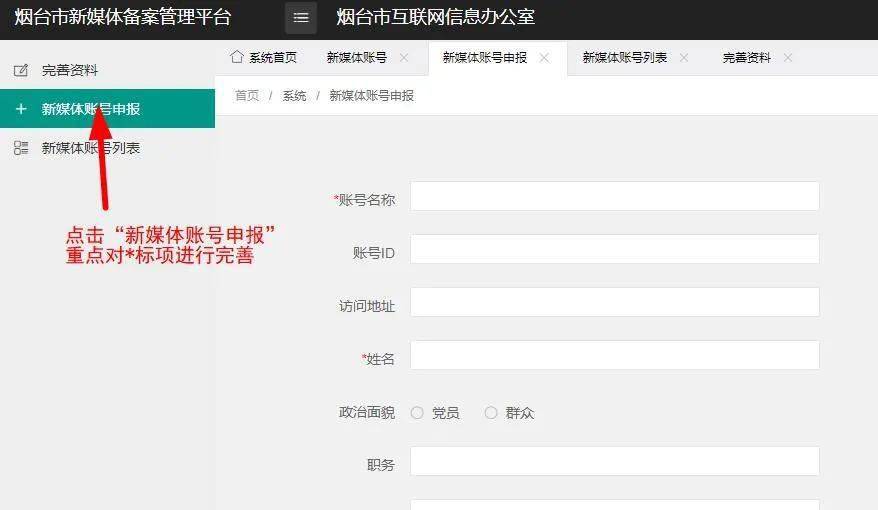Click 首页 in the breadcrumb
Viewport: 878px width, 510px height.
(x=247, y=96)
